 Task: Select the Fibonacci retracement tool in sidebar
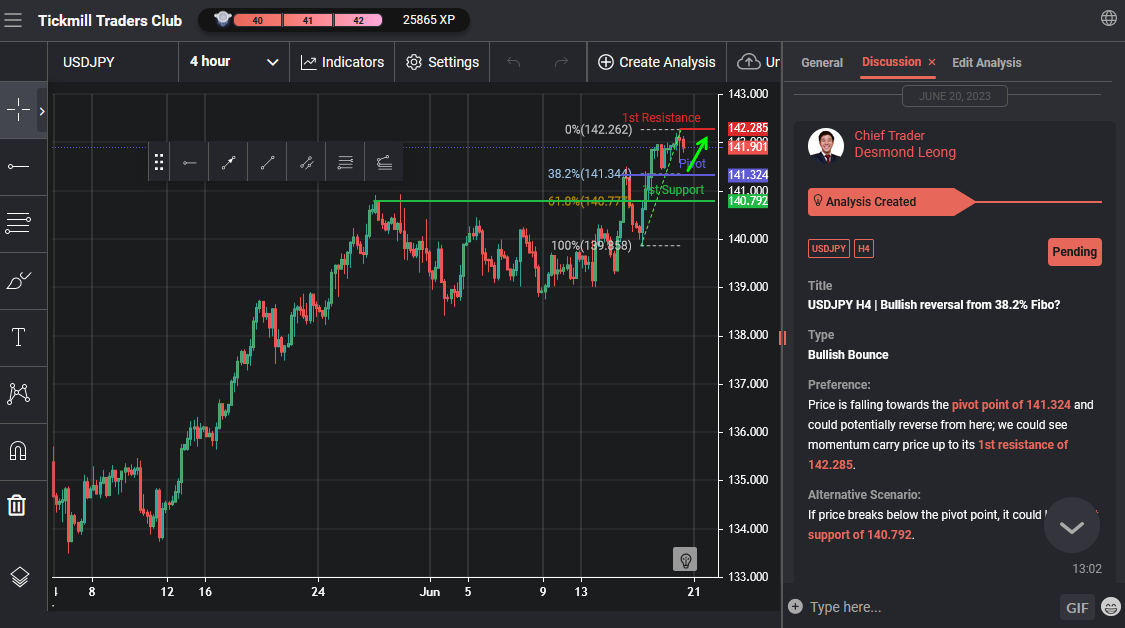pos(18,223)
